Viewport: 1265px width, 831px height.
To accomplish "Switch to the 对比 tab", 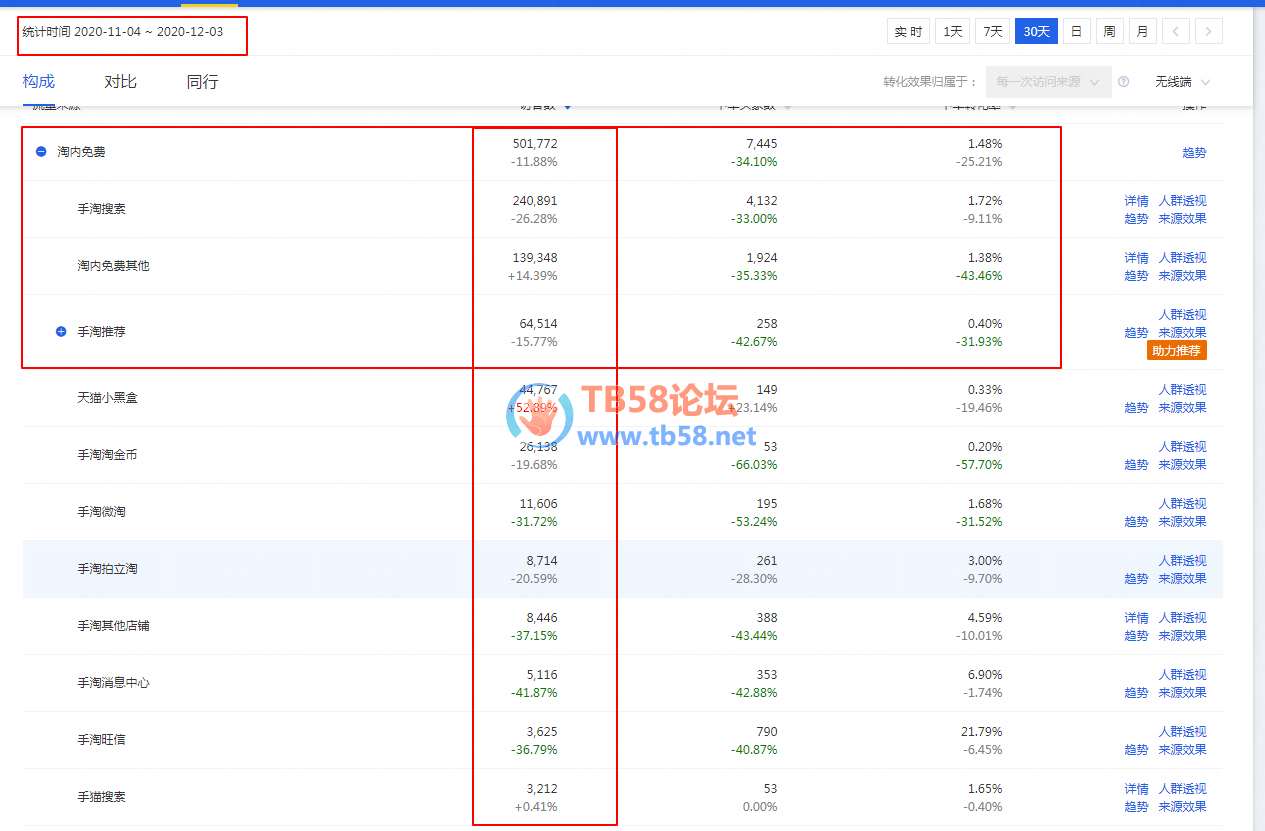I will pos(120,82).
